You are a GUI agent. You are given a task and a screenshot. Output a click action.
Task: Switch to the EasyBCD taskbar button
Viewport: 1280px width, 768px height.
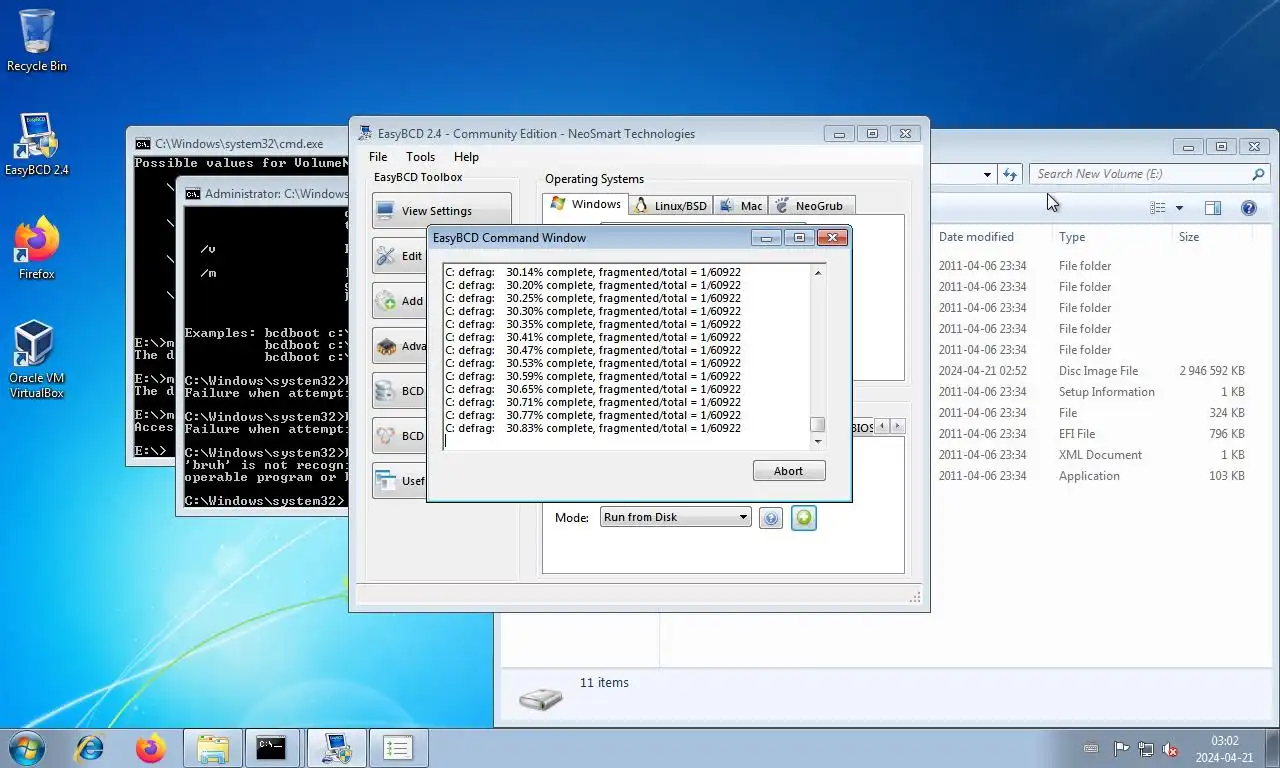click(335, 747)
